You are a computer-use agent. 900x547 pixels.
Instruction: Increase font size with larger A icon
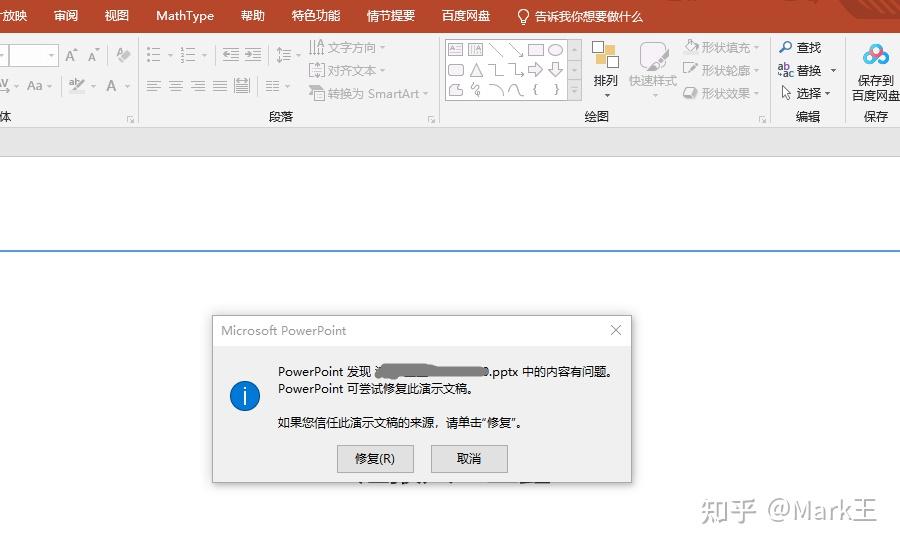tap(71, 55)
